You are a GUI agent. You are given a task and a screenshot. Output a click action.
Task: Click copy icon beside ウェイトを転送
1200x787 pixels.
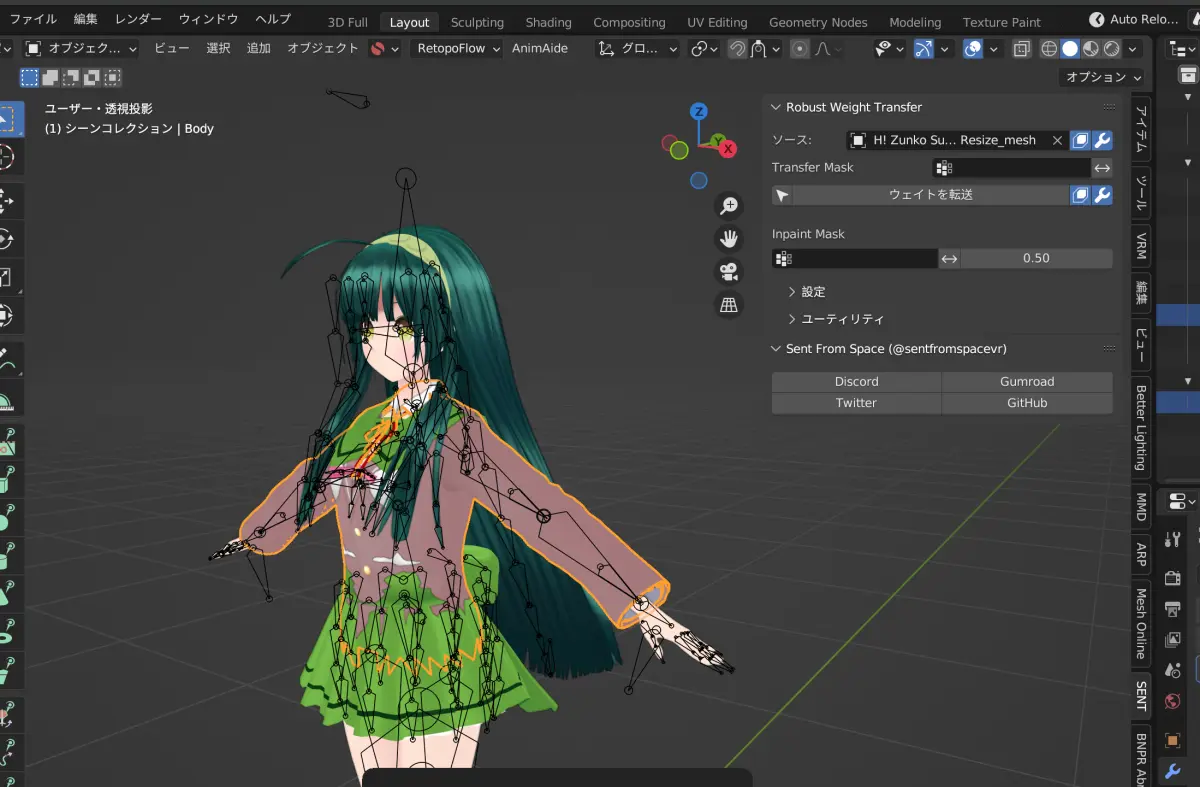coord(1081,195)
